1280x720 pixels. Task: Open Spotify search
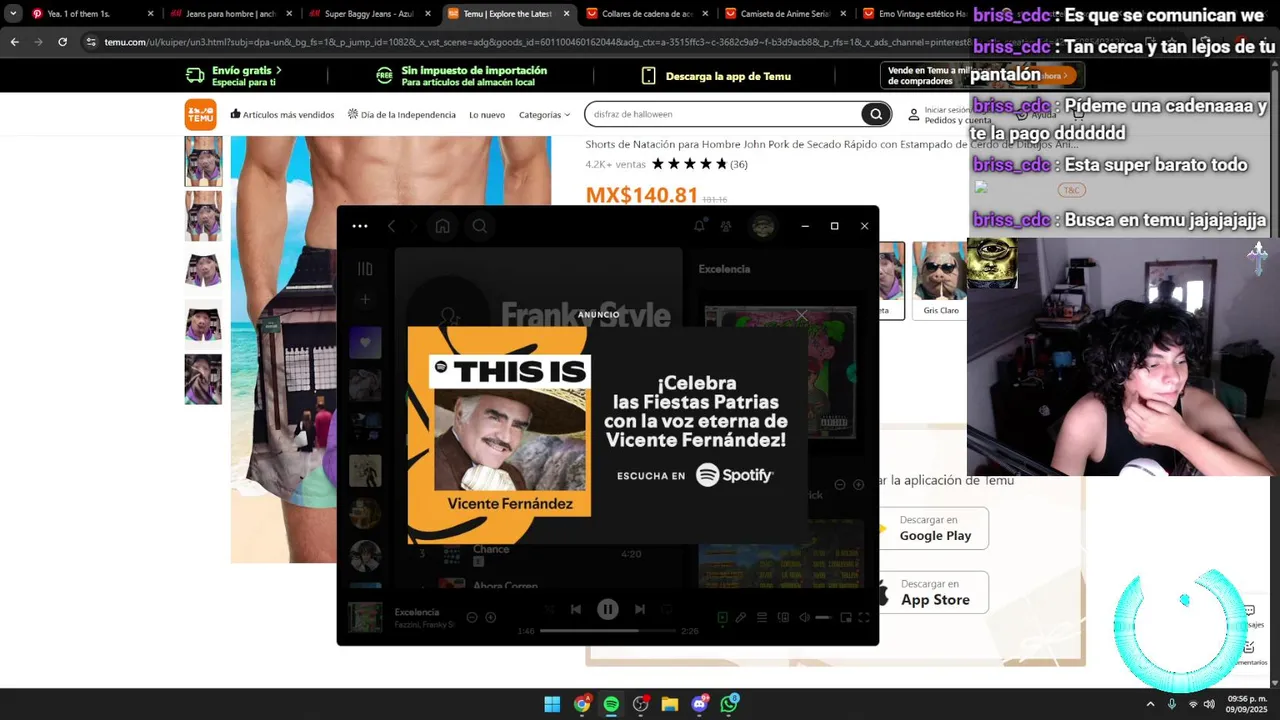pyautogui.click(x=480, y=226)
